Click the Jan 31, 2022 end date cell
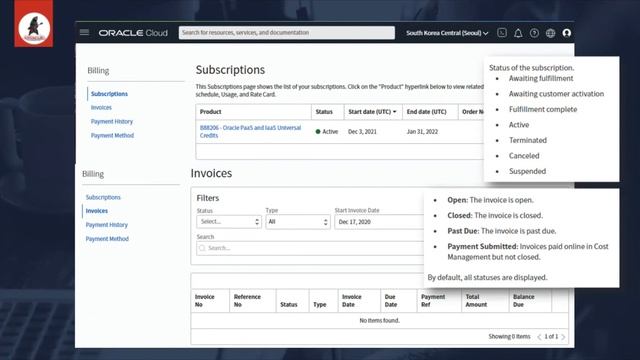Viewport: 640px width, 360px height. [422, 132]
